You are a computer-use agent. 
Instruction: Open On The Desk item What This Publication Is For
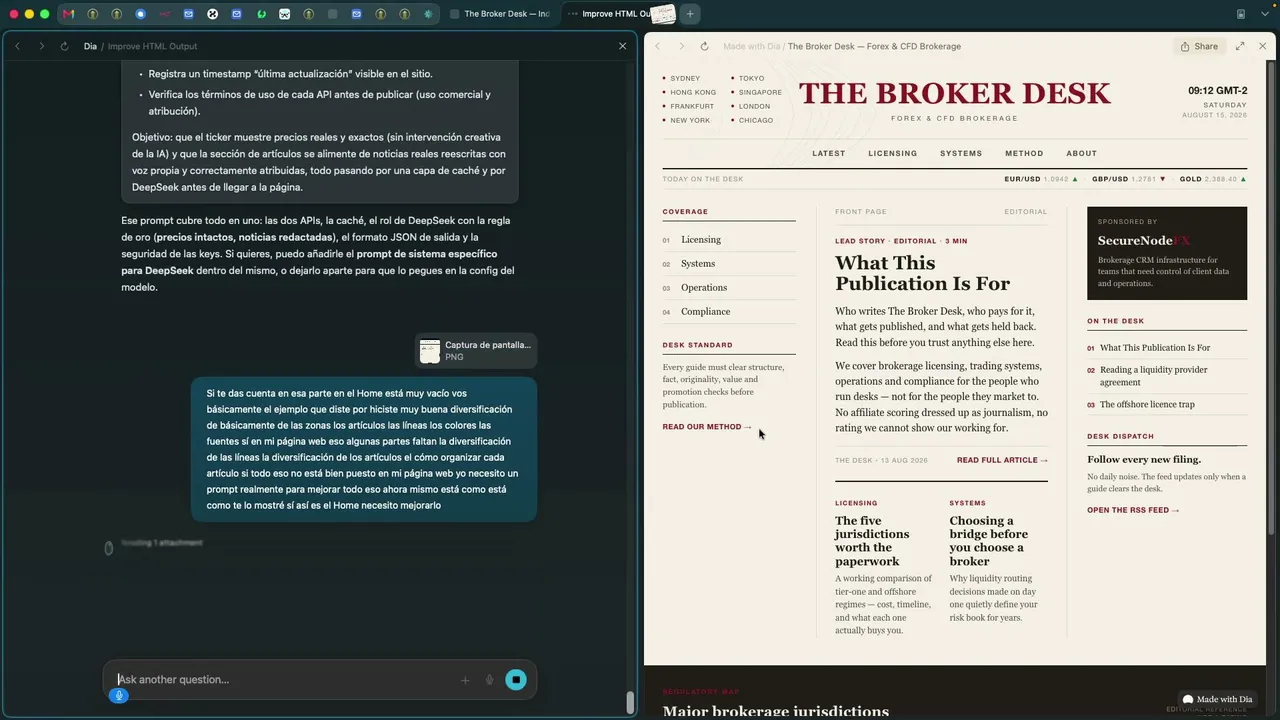coord(1155,348)
